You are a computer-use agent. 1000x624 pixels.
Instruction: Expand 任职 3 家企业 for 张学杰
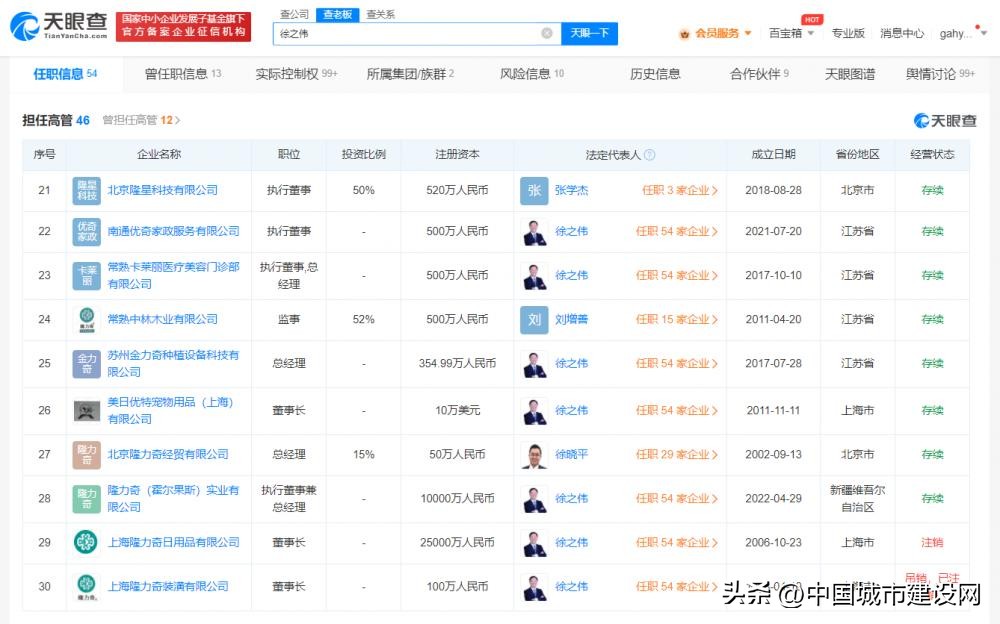point(679,190)
